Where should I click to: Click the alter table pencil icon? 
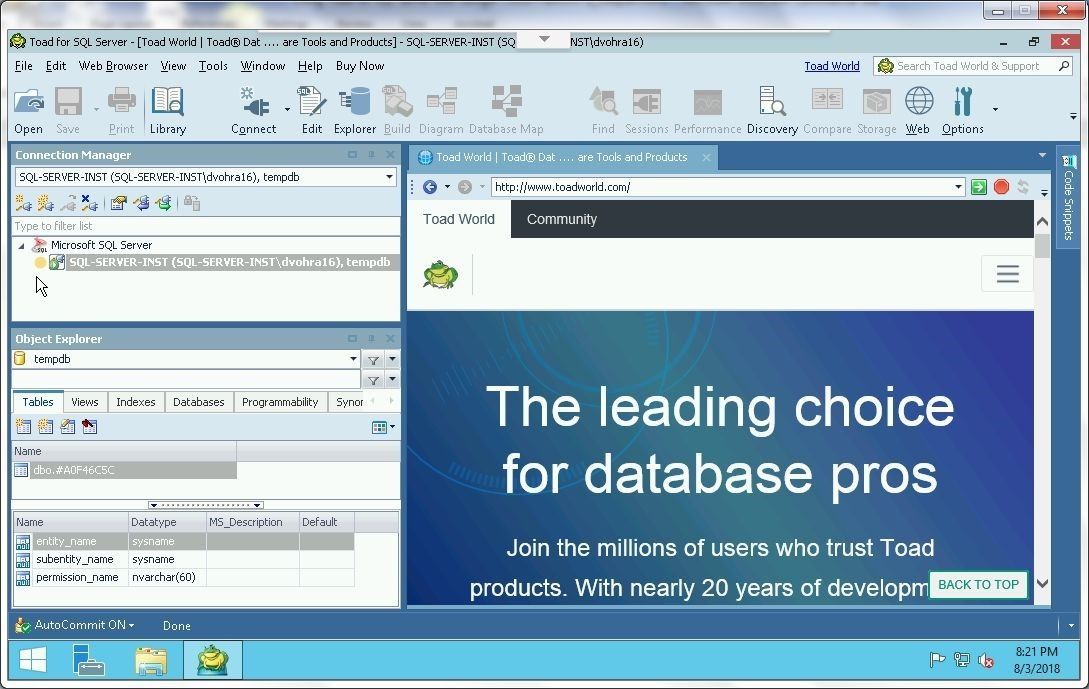[67, 426]
